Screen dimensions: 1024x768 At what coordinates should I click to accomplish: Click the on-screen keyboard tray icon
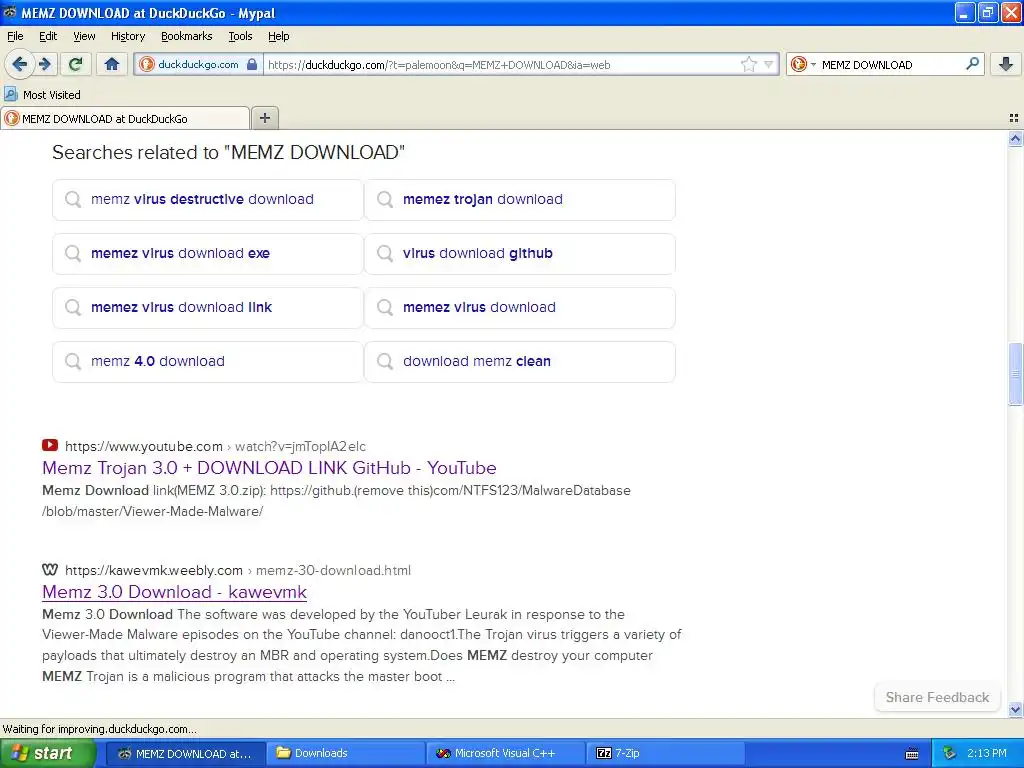[912, 754]
